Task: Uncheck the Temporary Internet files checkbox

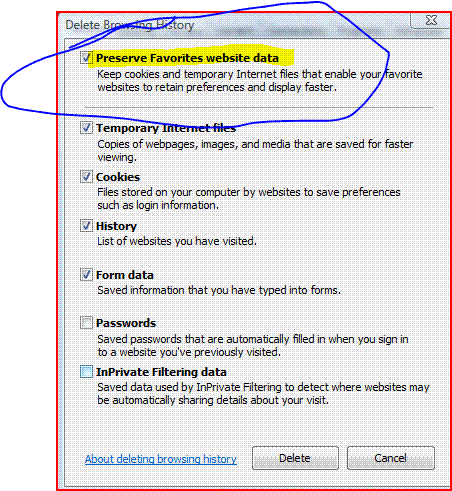Action: point(86,128)
